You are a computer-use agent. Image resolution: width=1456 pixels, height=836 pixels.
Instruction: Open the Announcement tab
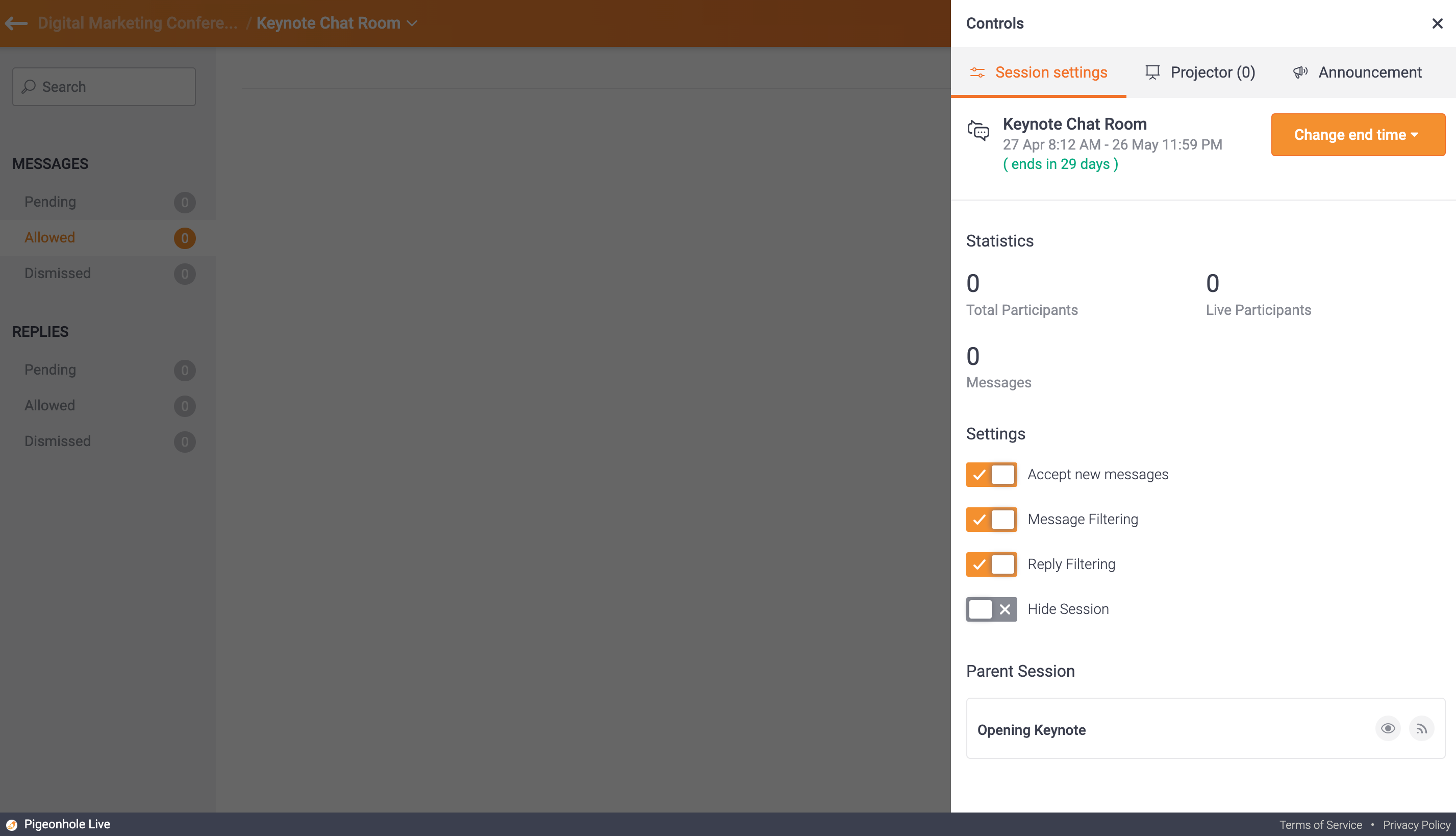(x=1358, y=72)
